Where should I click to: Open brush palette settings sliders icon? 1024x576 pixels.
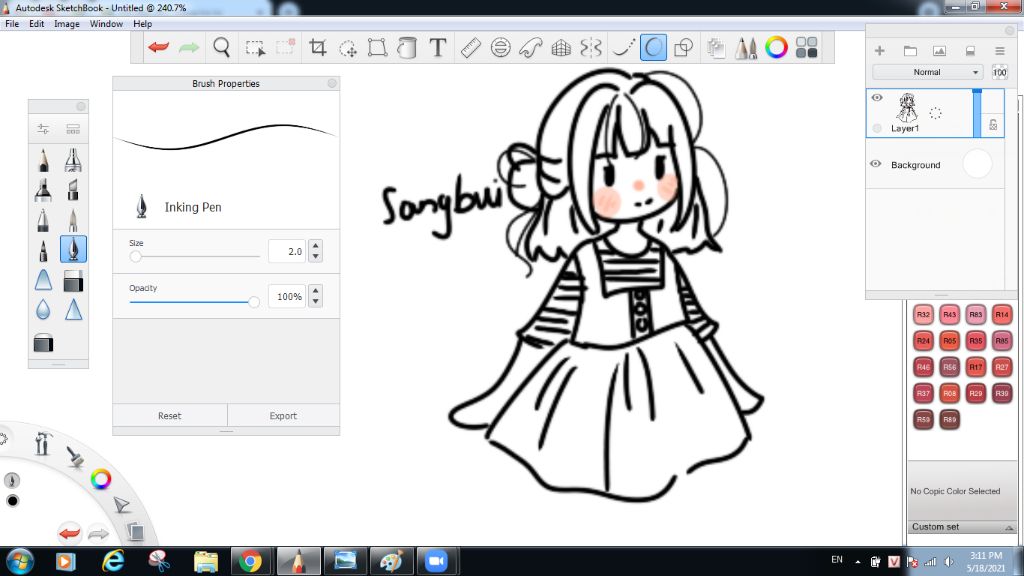click(43, 129)
